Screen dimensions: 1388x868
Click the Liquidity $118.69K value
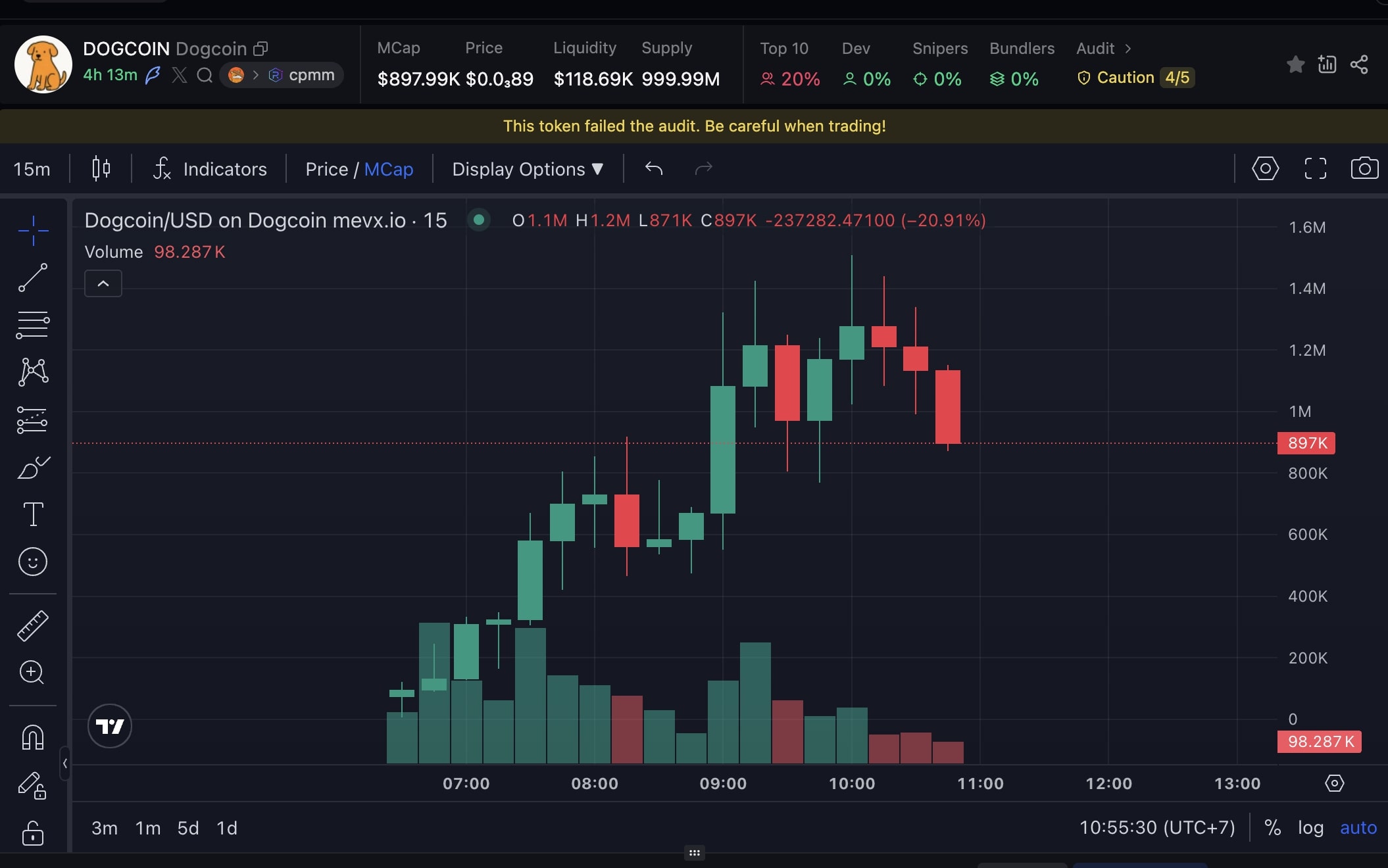593,79
